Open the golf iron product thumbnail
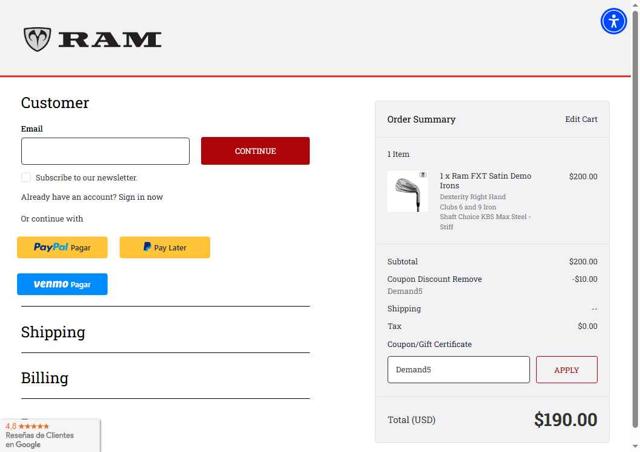Image resolution: width=640 pixels, height=452 pixels. tap(407, 191)
